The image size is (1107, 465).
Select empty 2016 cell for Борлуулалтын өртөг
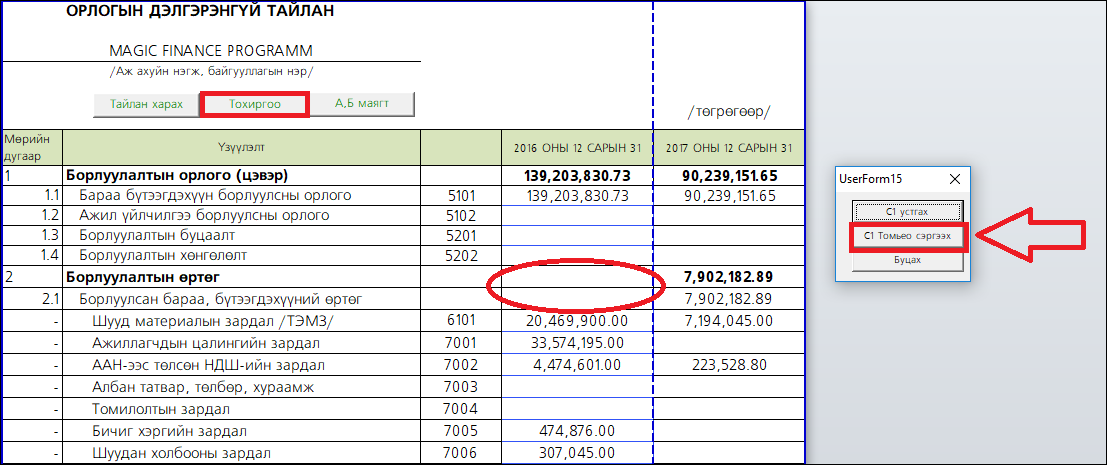pos(576,275)
